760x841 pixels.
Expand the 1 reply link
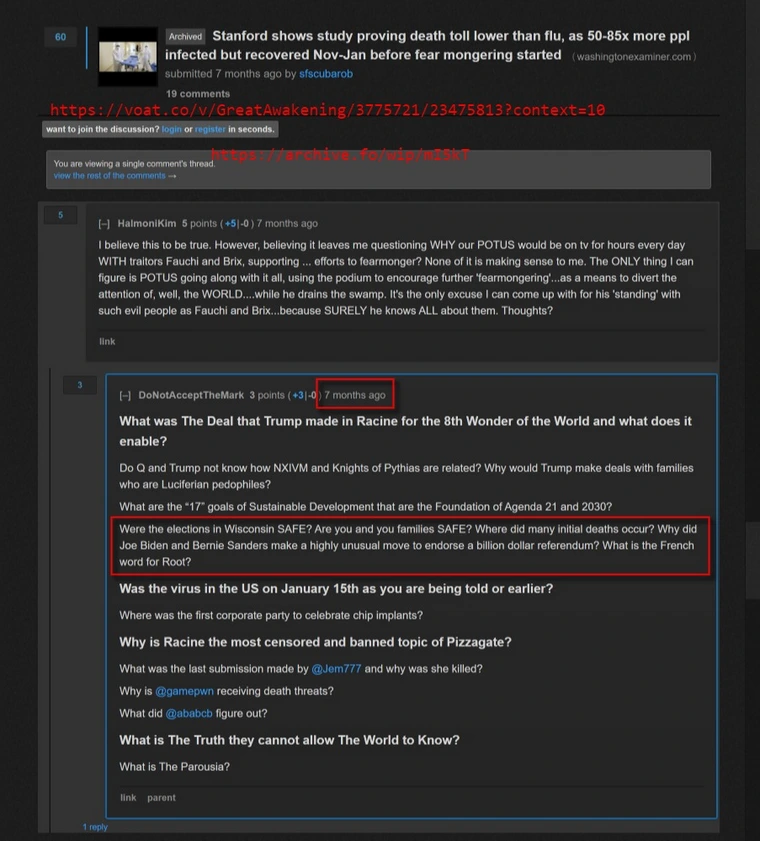click(x=95, y=827)
